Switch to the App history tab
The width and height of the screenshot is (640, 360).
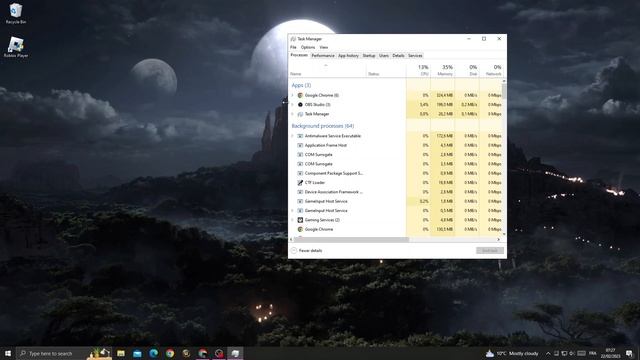point(348,56)
